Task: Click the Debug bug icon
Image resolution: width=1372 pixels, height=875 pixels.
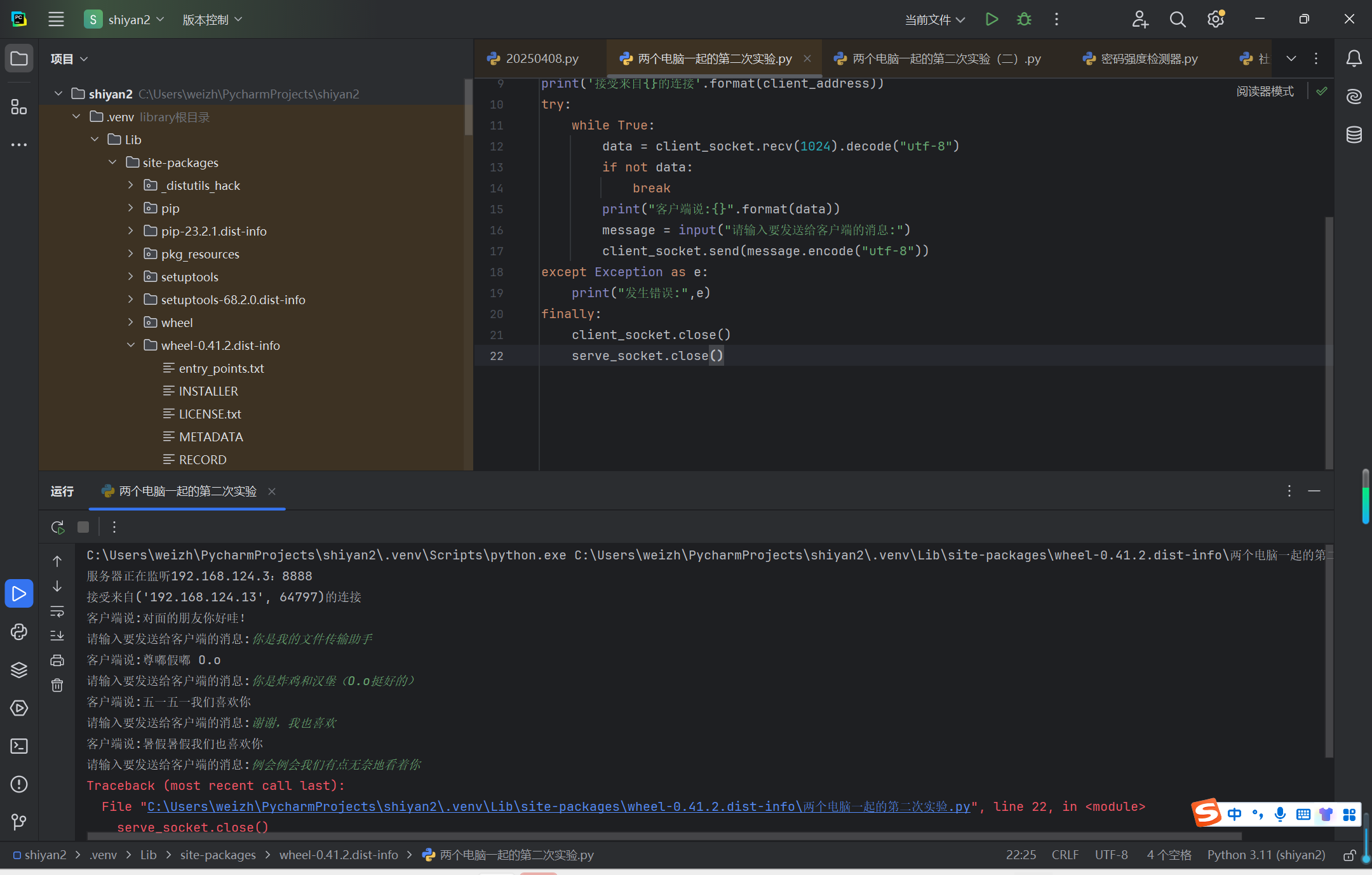Action: (x=1024, y=19)
